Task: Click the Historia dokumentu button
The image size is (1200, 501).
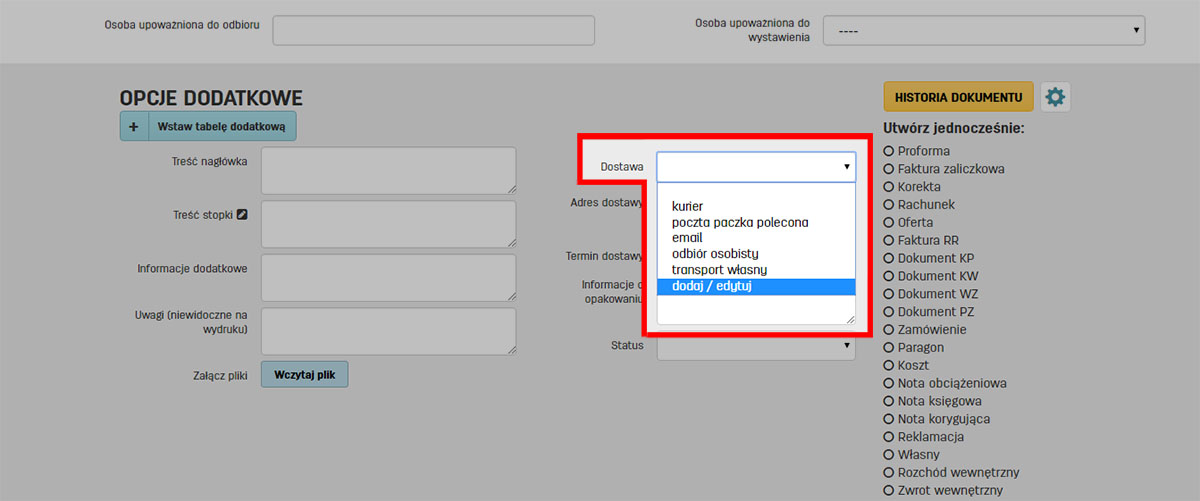Action: pos(958,97)
